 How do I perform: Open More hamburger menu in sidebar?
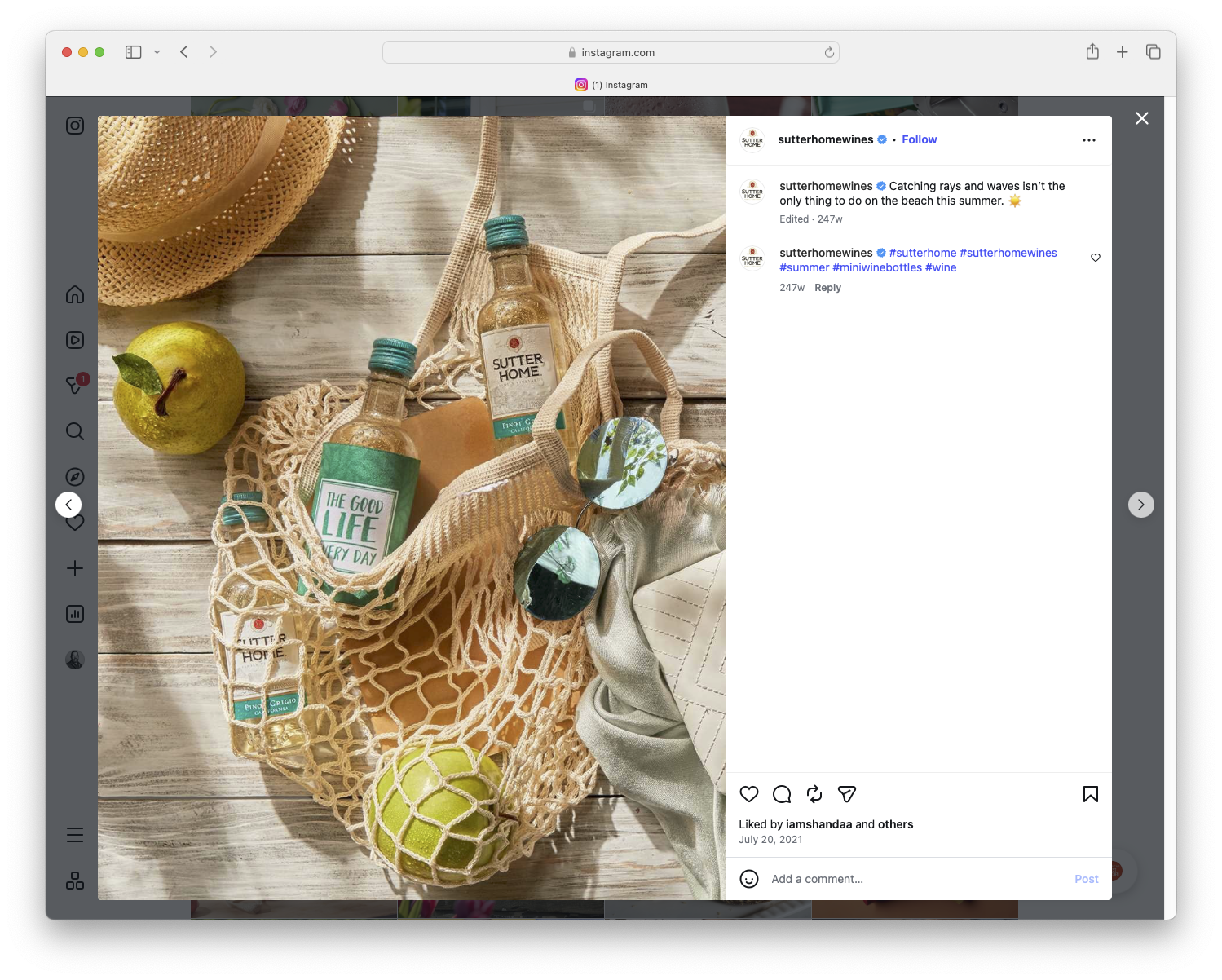pyautogui.click(x=75, y=835)
